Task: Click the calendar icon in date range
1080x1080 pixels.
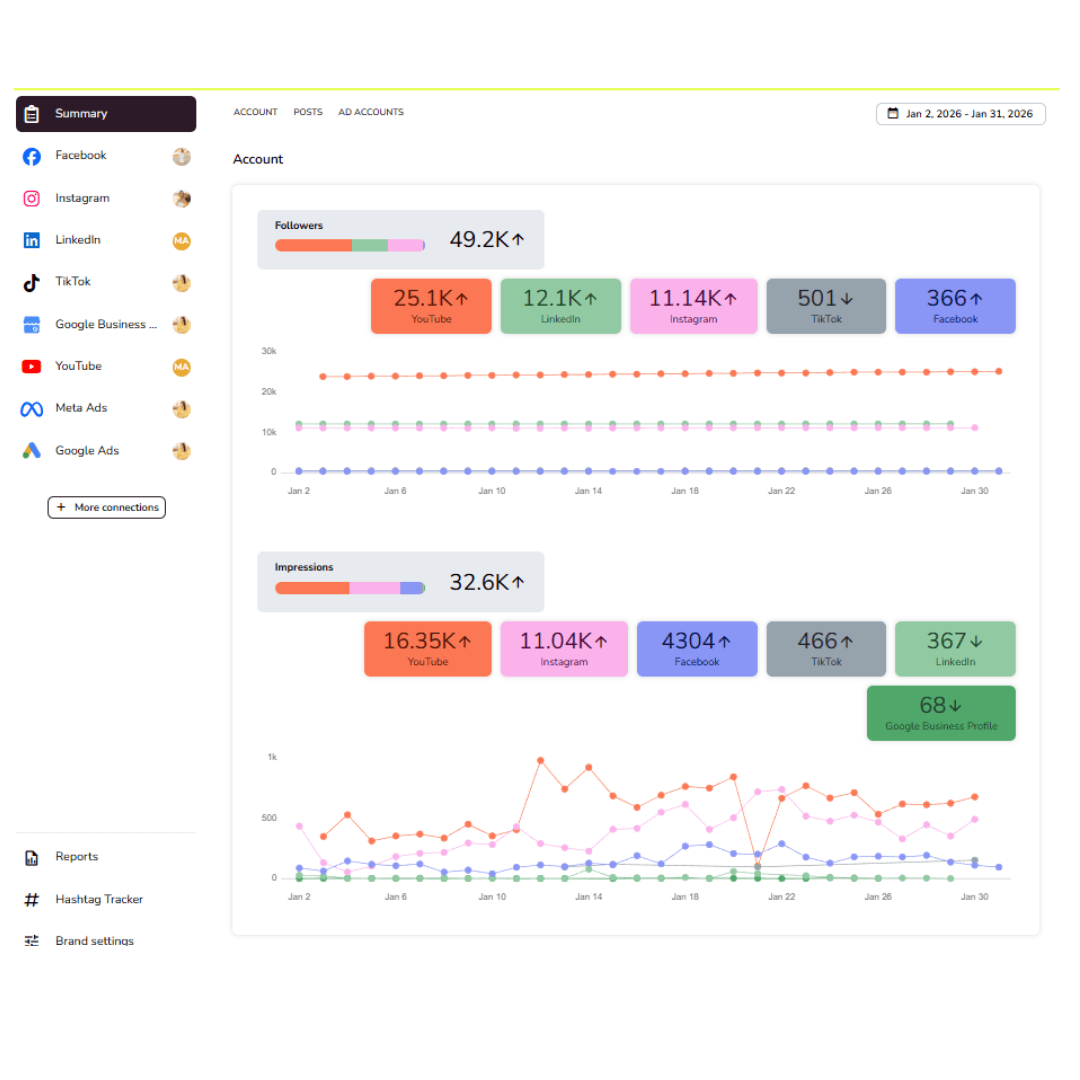Action: click(893, 113)
